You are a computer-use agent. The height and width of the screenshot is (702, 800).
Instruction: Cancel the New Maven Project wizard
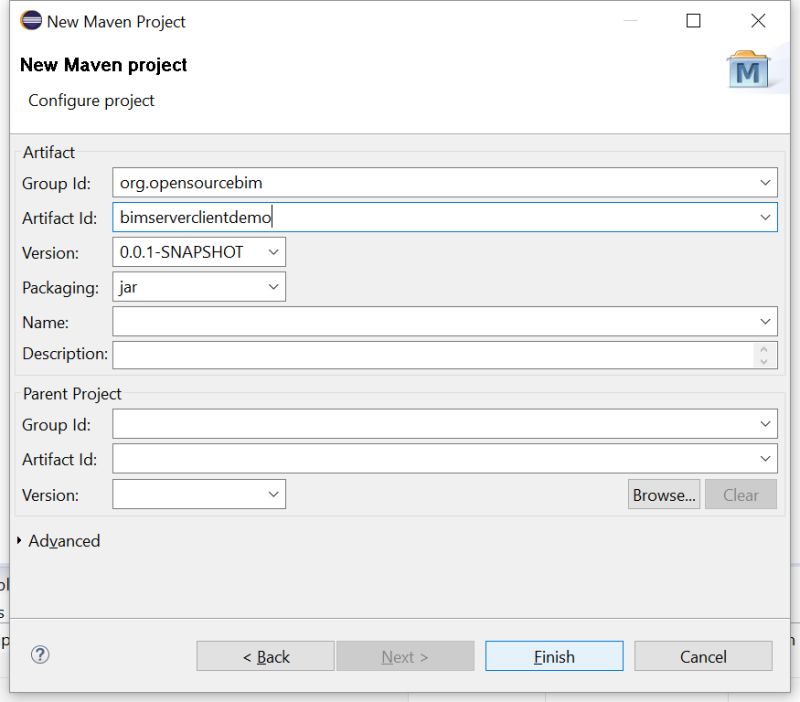tap(702, 656)
